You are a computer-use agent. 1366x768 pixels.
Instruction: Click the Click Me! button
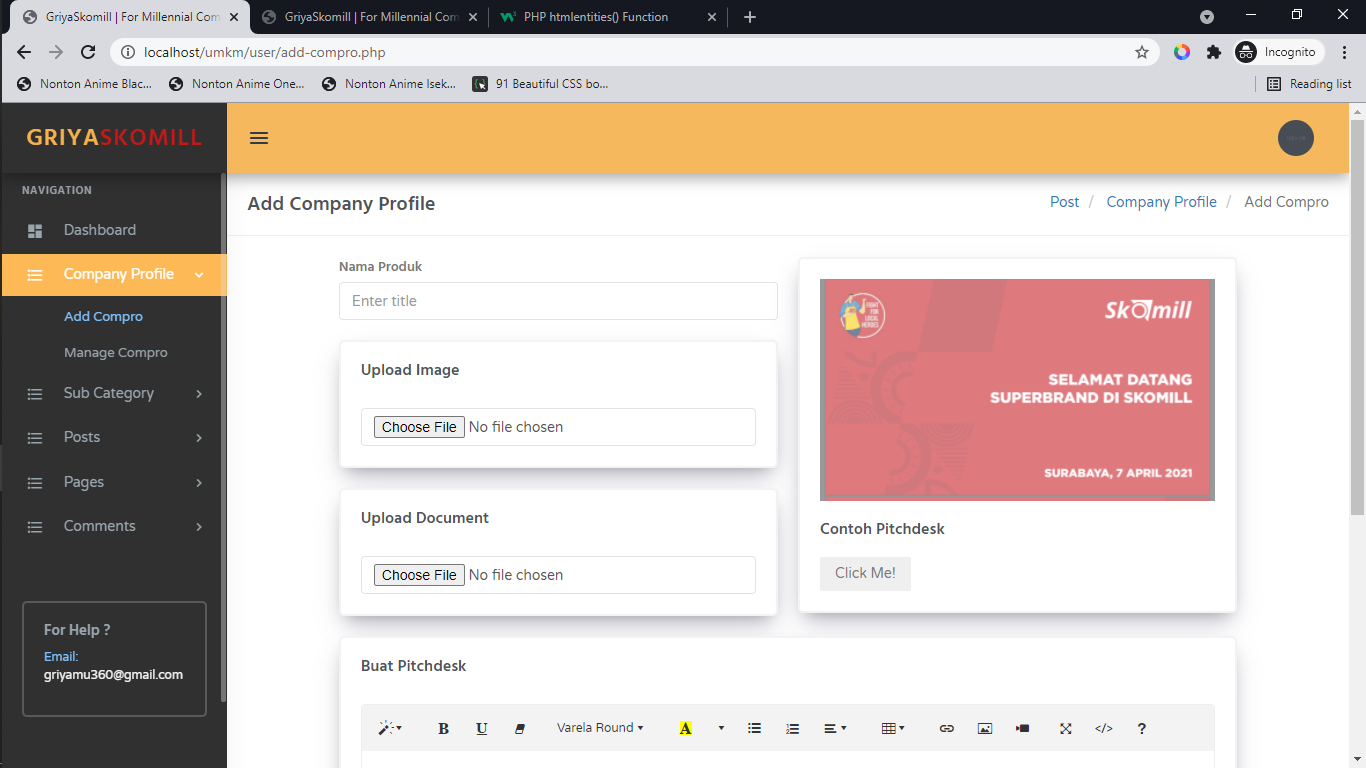[865, 574]
